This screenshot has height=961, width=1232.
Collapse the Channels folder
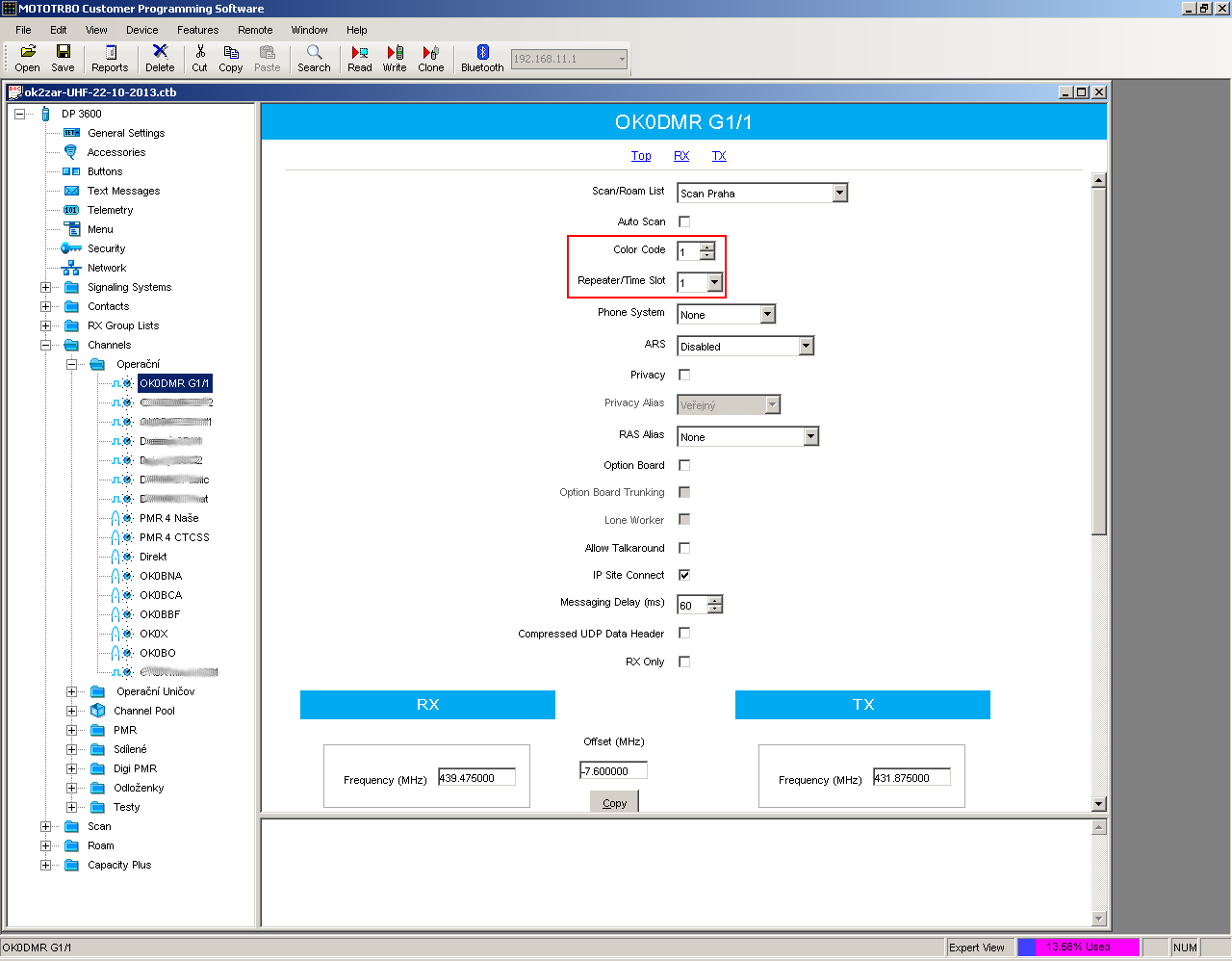coord(45,345)
